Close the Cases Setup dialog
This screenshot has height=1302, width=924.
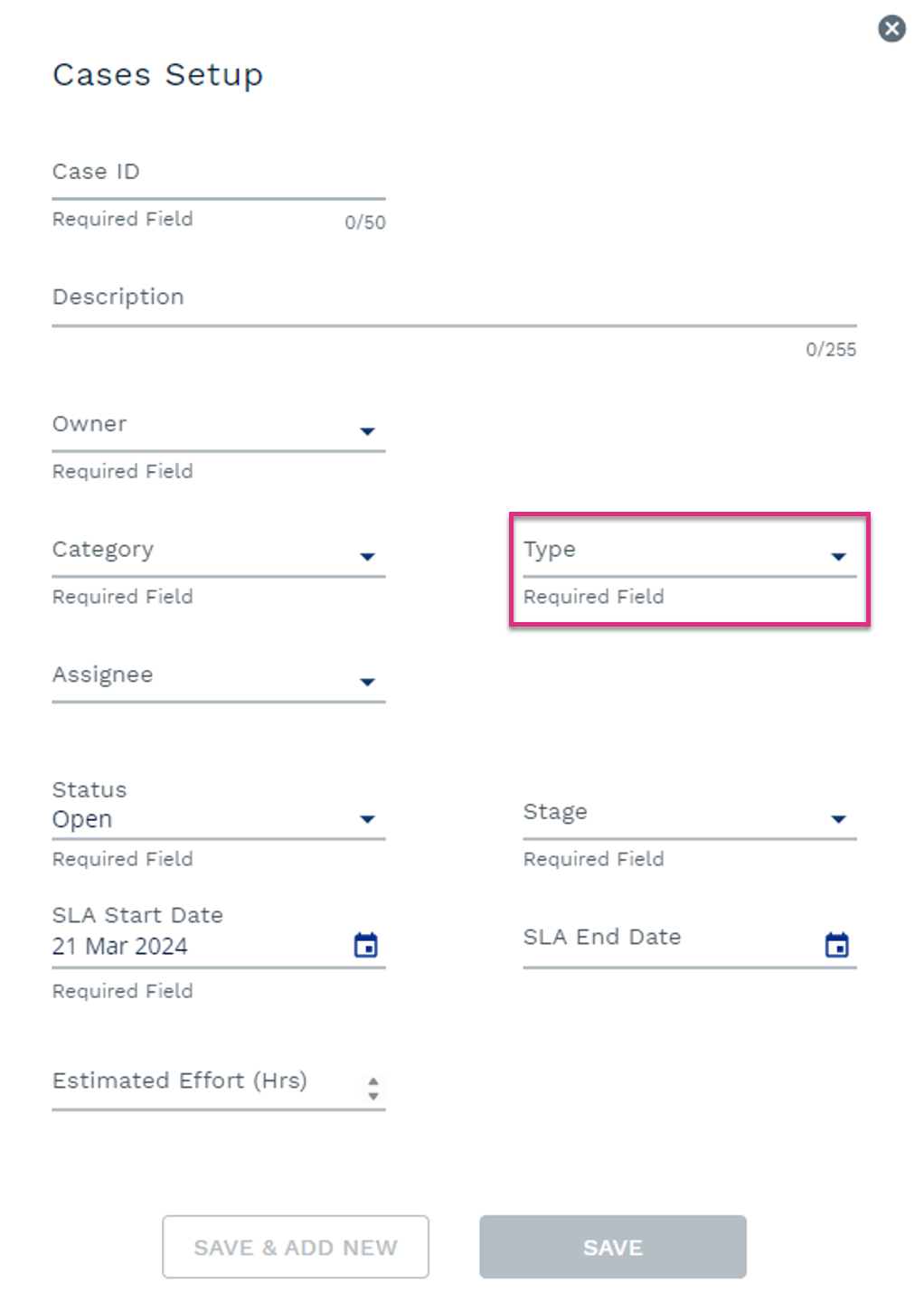891,29
